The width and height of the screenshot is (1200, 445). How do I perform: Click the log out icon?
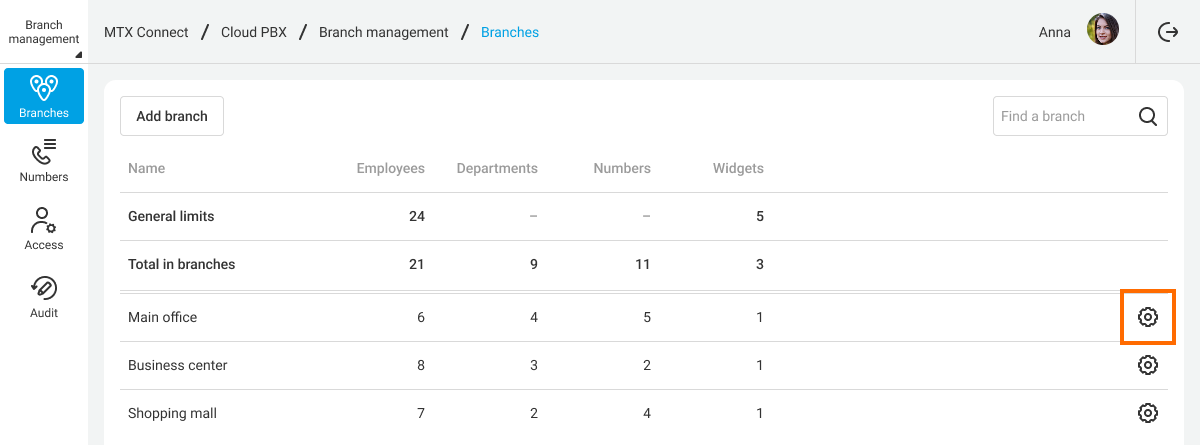point(1167,32)
